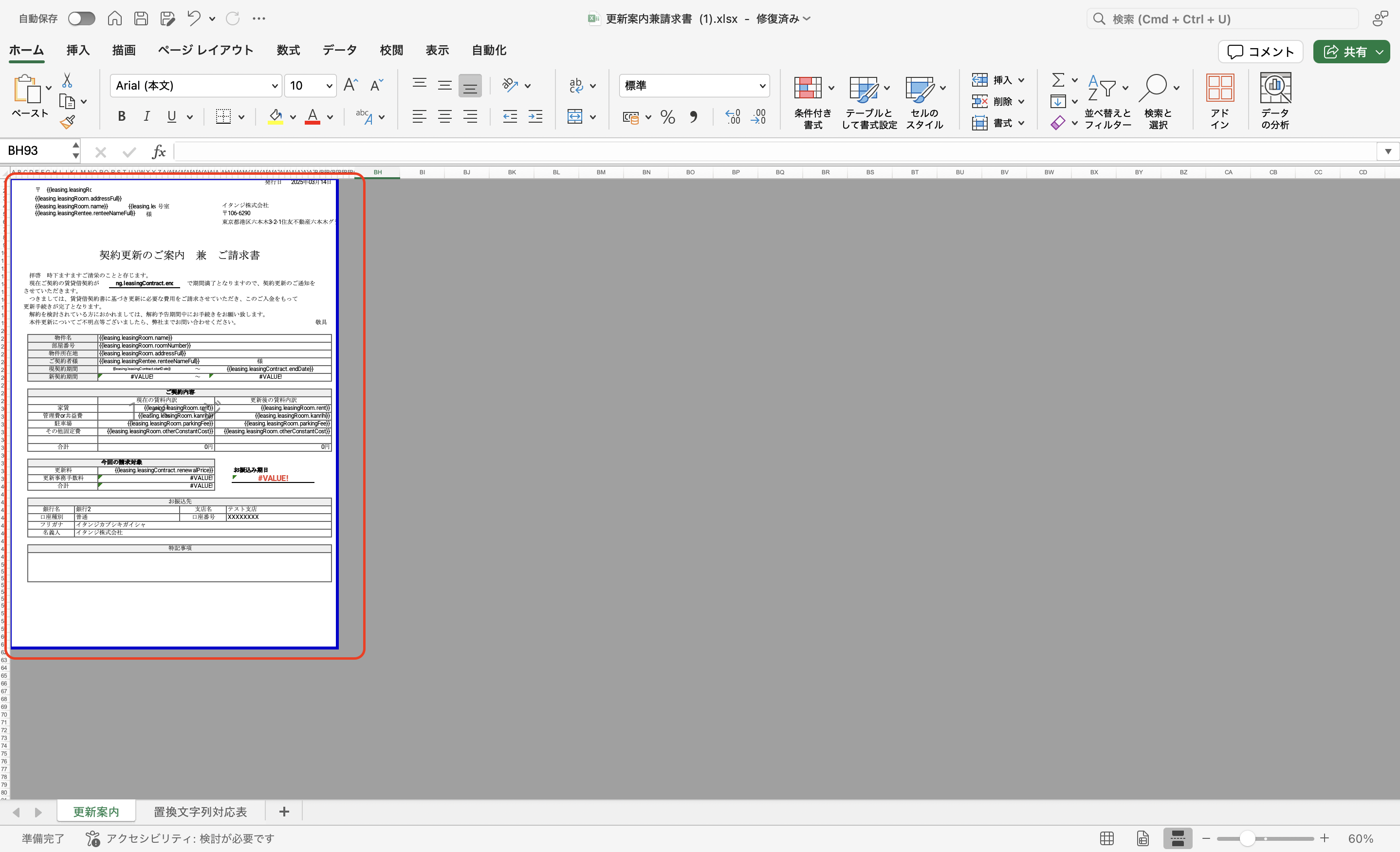Open the ホーム ribbon tab

26,50
